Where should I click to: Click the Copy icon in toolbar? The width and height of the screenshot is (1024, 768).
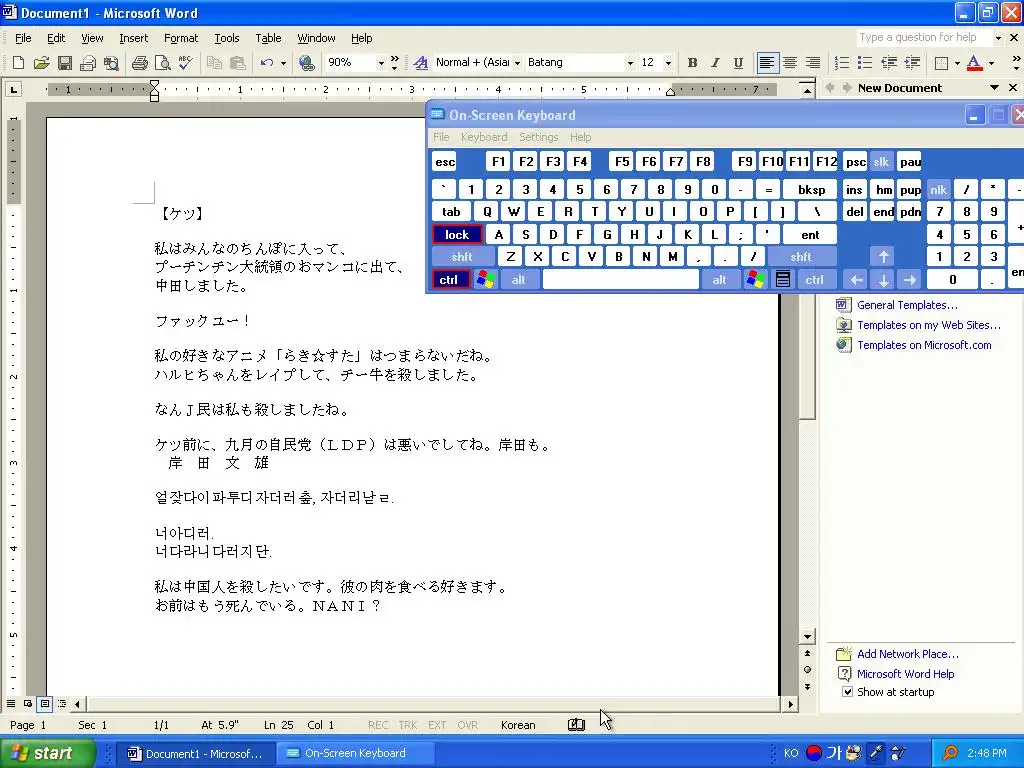[214, 63]
